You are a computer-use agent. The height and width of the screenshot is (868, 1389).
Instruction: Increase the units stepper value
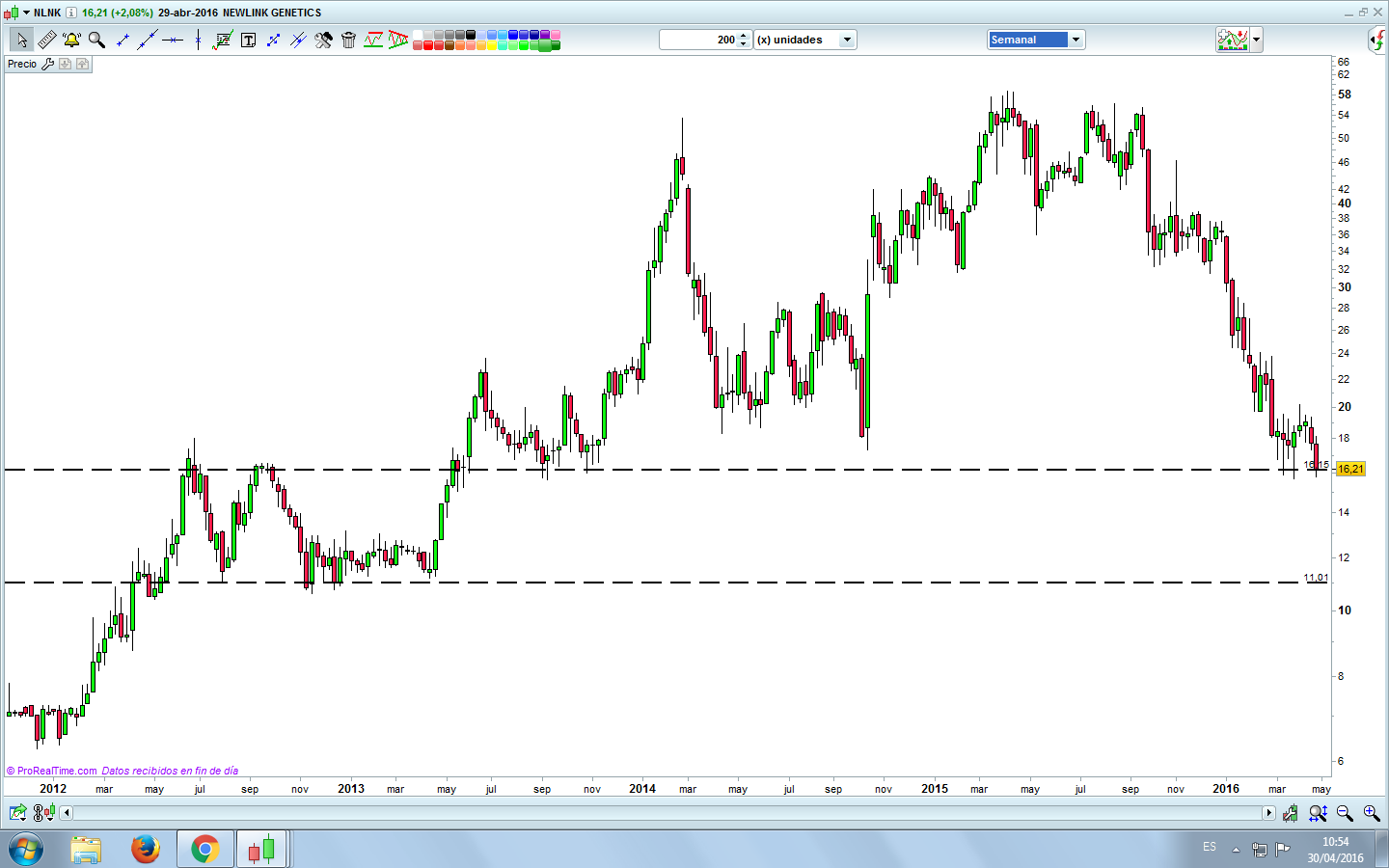coord(744,36)
